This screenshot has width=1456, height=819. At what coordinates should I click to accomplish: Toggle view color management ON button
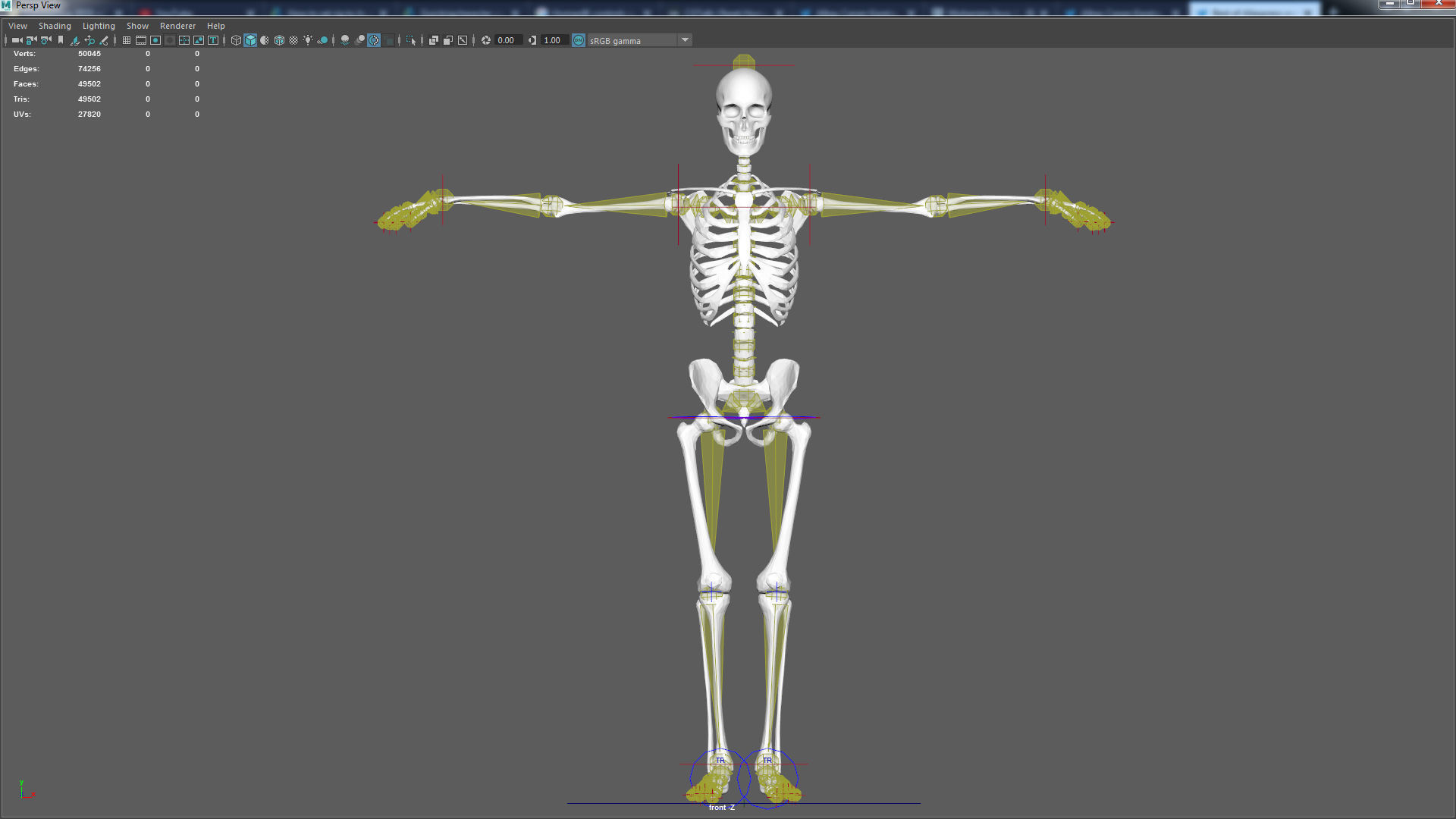pos(579,40)
